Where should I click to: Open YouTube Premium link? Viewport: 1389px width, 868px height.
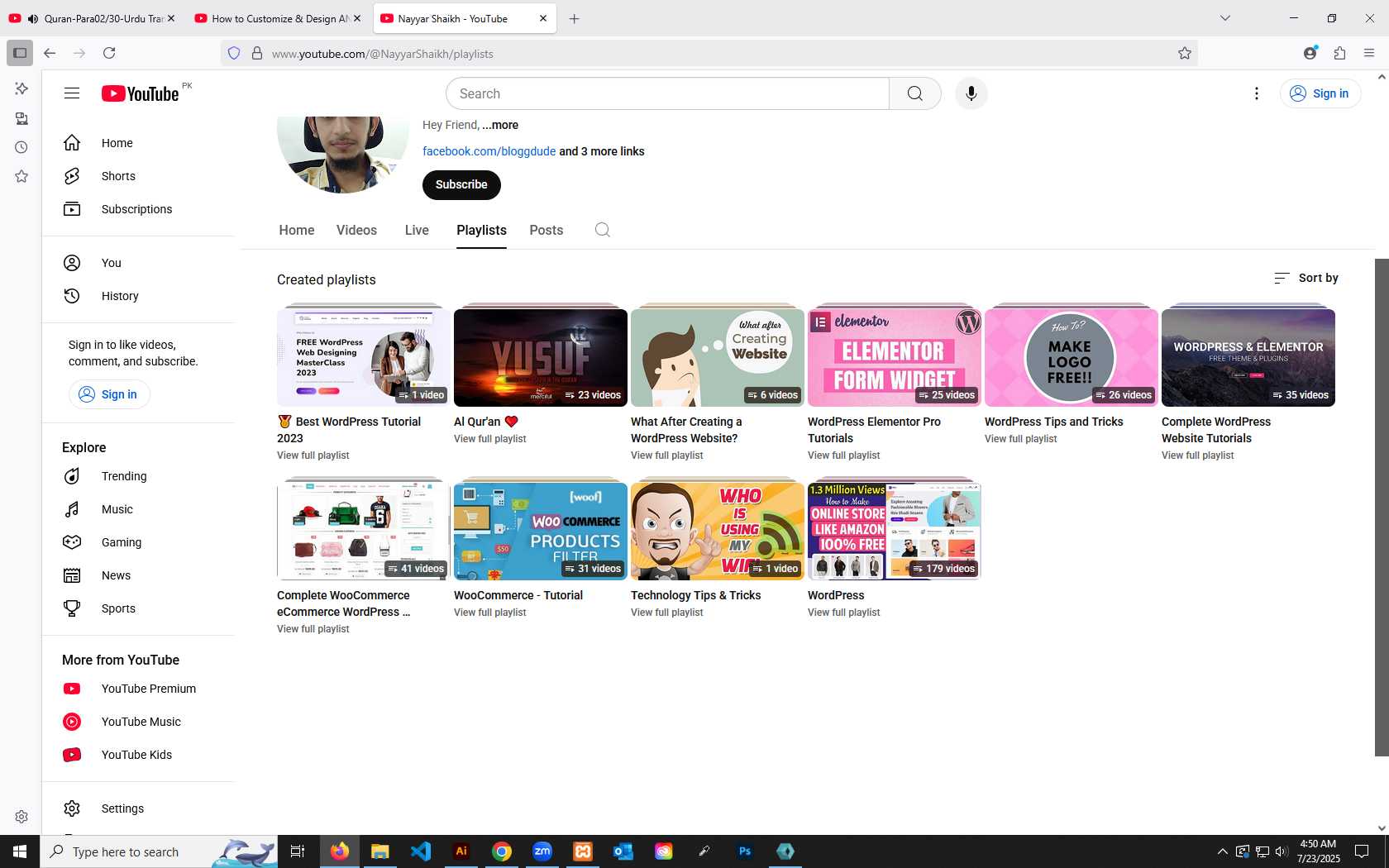pos(139,689)
